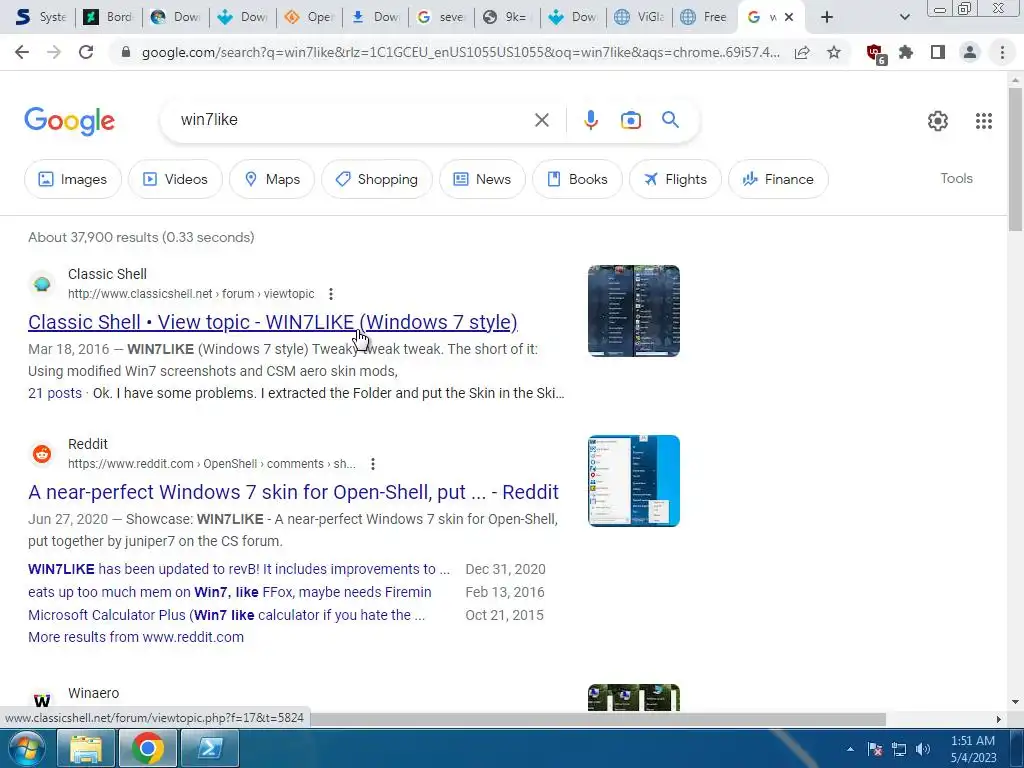Viewport: 1024px width, 768px height.
Task: Switch to the Maps filter
Action: (272, 179)
